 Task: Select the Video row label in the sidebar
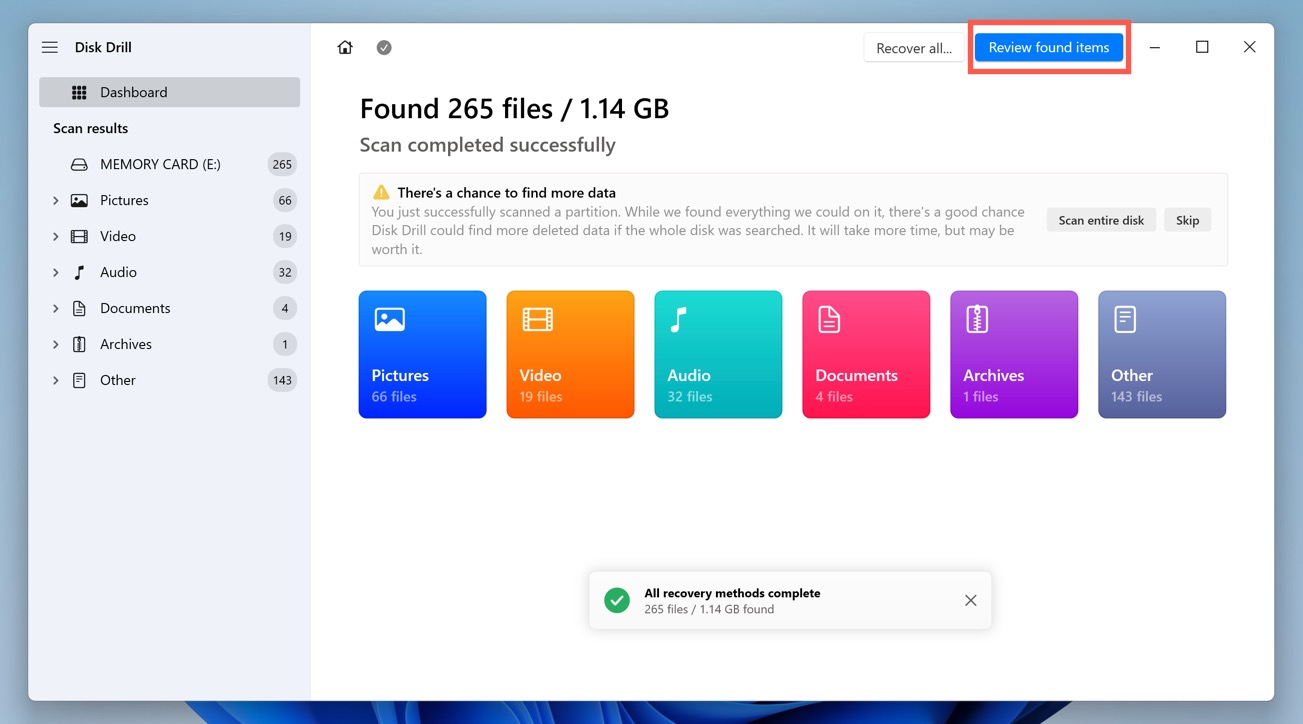118,236
